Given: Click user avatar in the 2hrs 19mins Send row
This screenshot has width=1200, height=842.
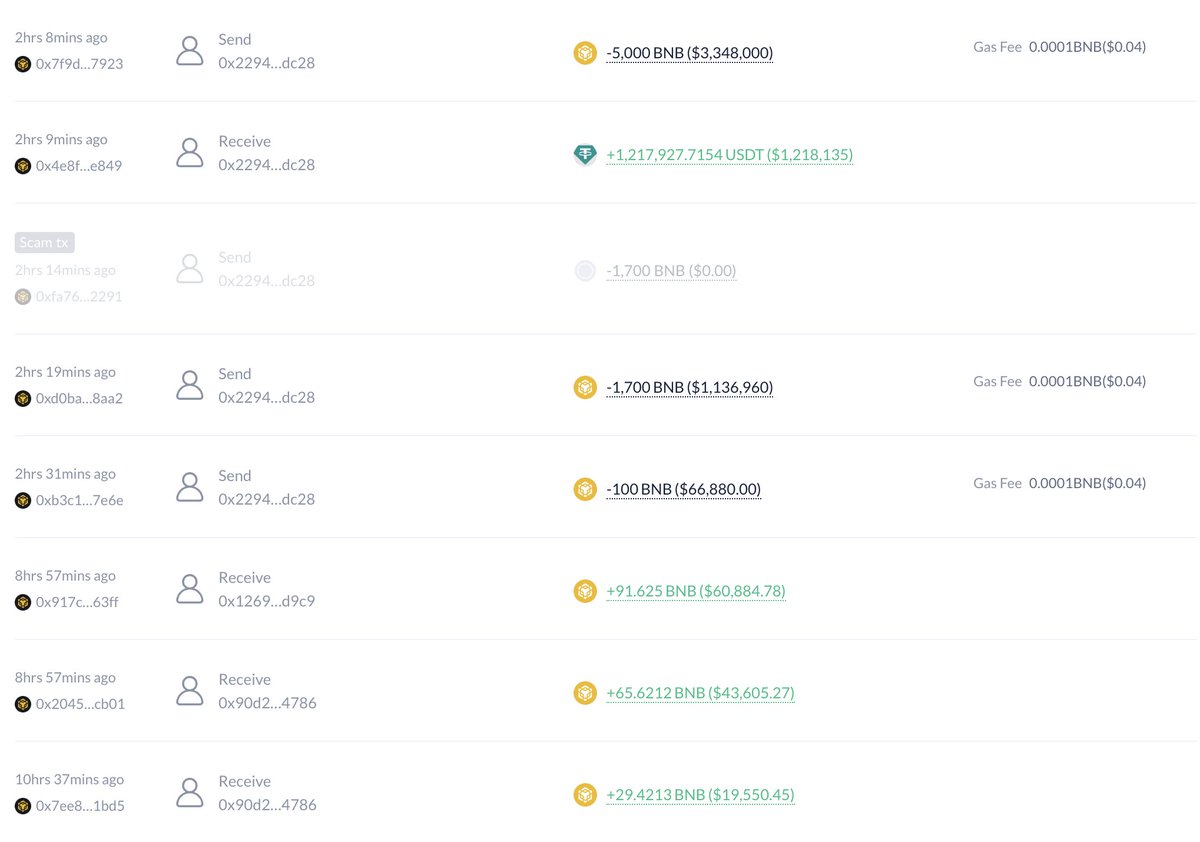Looking at the screenshot, I should coord(190,385).
